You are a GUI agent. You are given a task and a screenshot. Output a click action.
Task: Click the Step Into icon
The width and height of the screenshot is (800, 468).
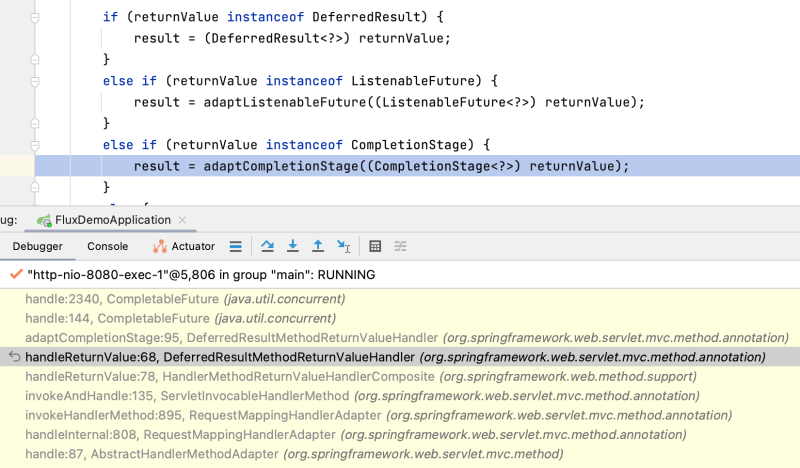[x=293, y=246]
